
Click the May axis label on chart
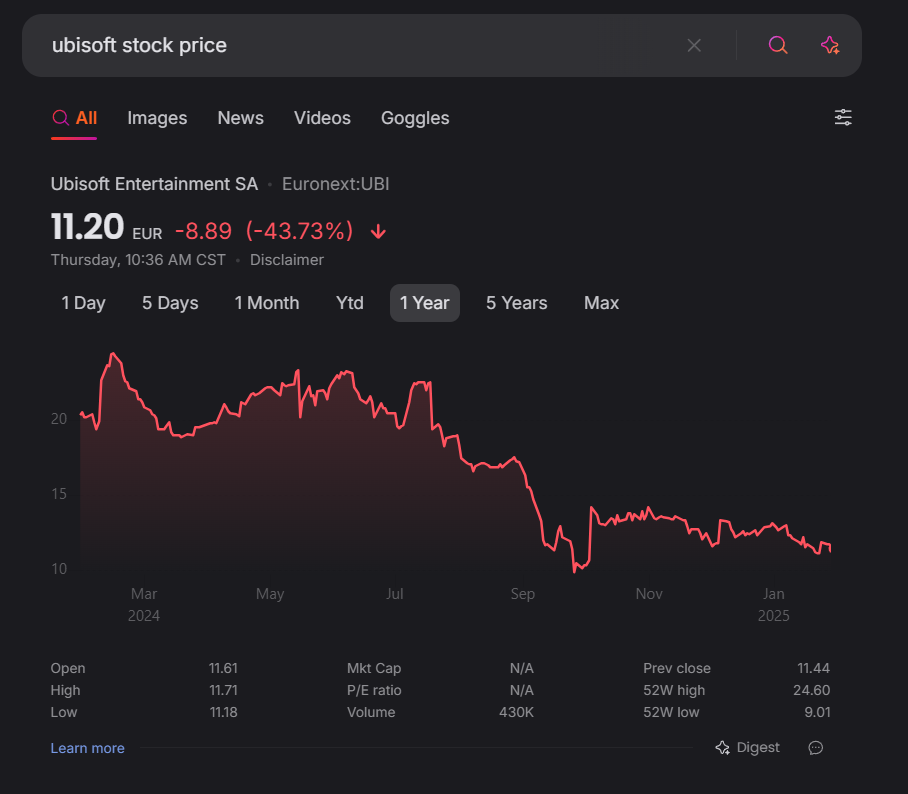coord(270,594)
